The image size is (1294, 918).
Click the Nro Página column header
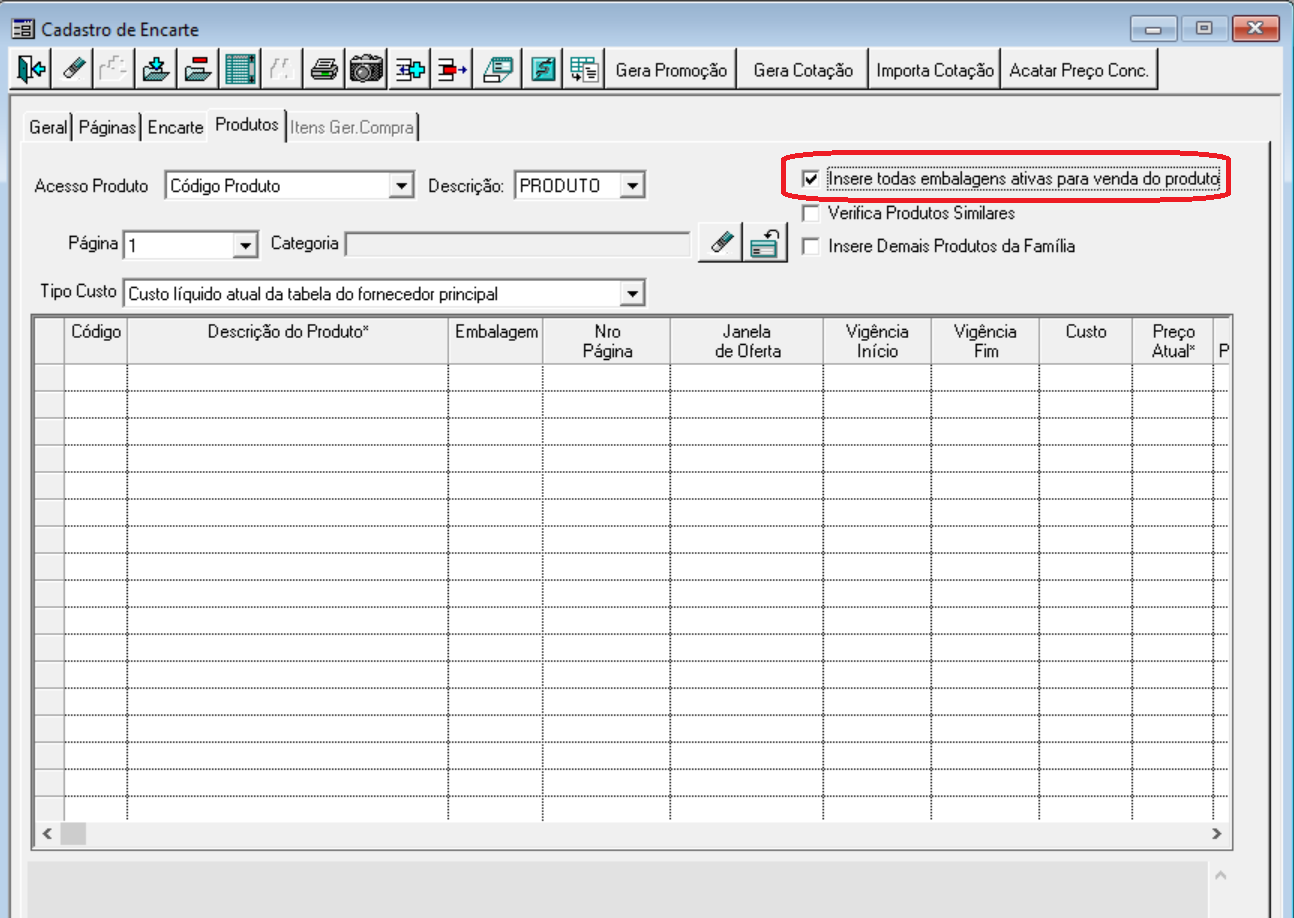pyautogui.click(x=607, y=341)
